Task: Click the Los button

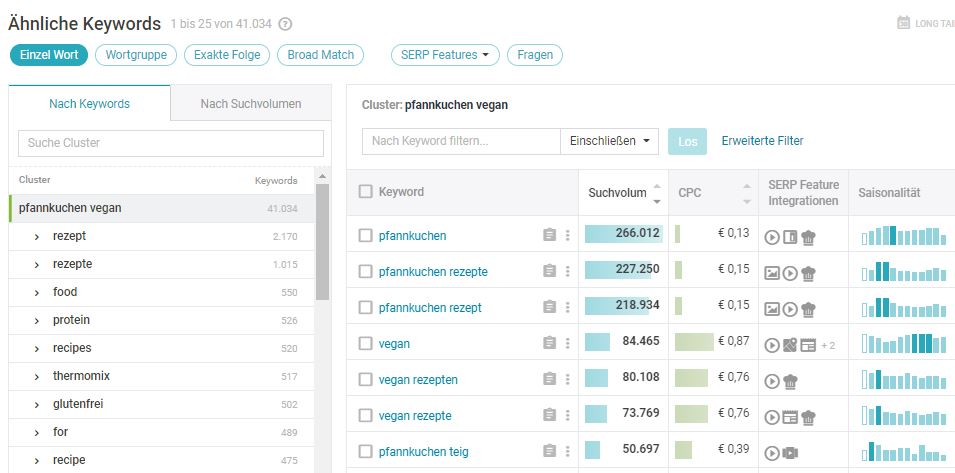Action: coord(688,141)
